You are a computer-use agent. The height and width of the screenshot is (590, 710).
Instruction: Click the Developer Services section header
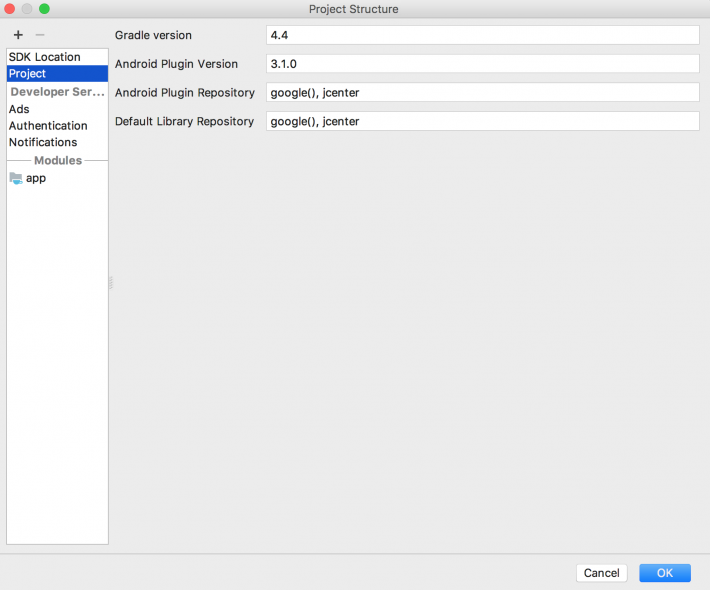pyautogui.click(x=57, y=92)
